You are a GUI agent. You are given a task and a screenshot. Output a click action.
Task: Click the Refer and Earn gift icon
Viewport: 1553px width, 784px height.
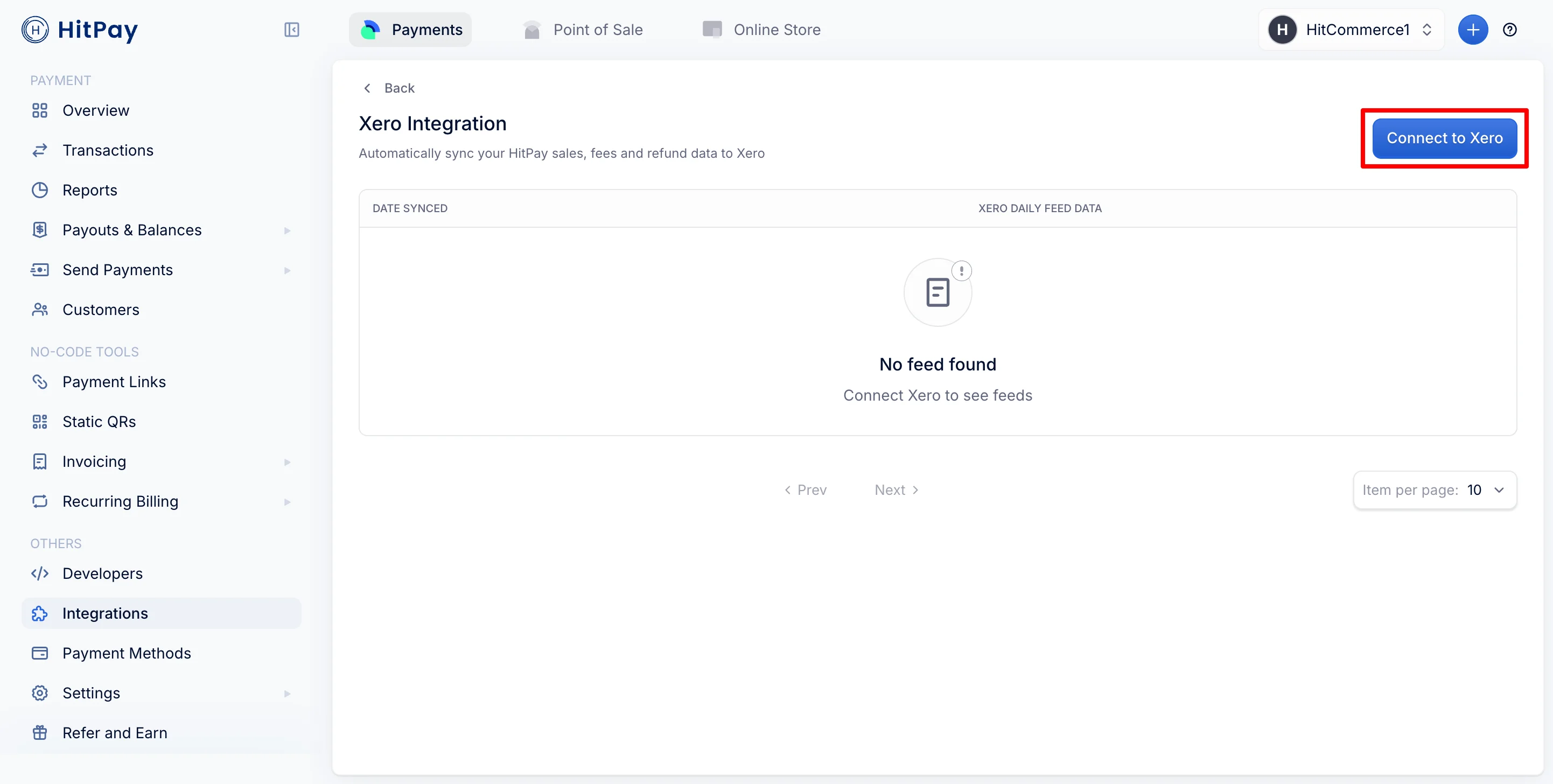(40, 732)
